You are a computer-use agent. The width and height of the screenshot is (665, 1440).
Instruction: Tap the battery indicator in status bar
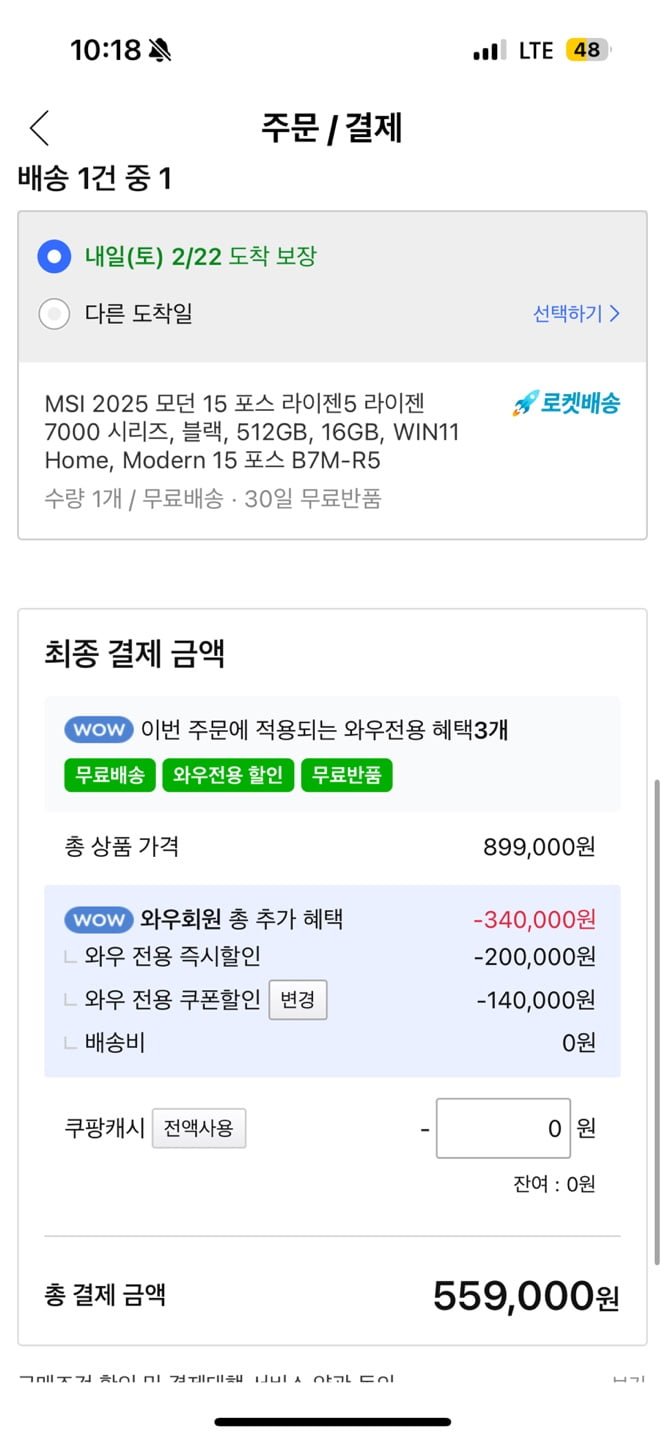[x=587, y=50]
